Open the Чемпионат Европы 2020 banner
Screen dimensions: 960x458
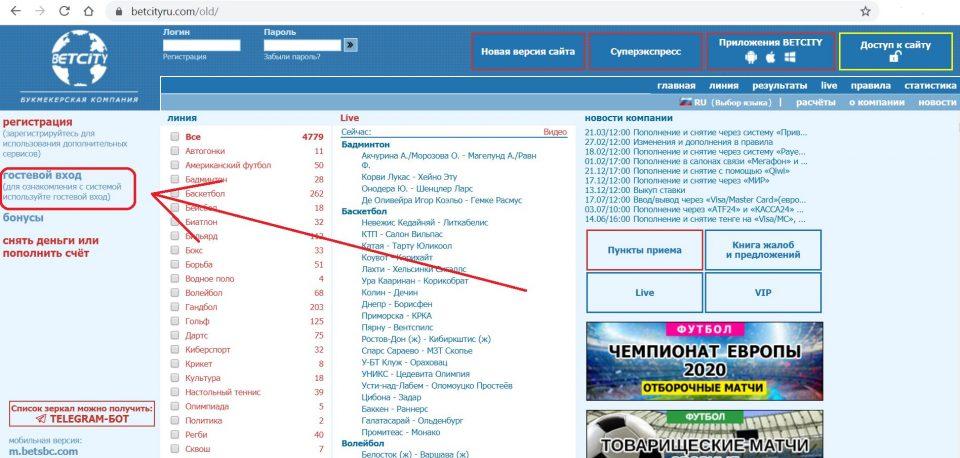tap(704, 361)
